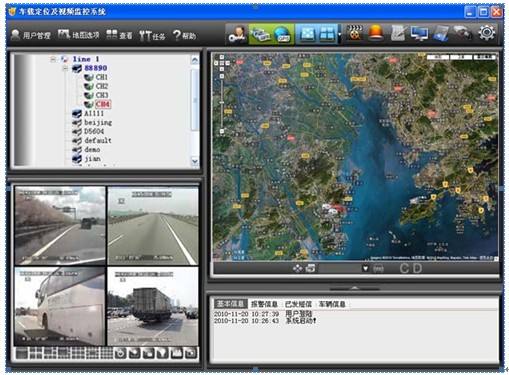The image size is (509, 375).
Task: Adjust the map zoom slider
Action: click(222, 103)
